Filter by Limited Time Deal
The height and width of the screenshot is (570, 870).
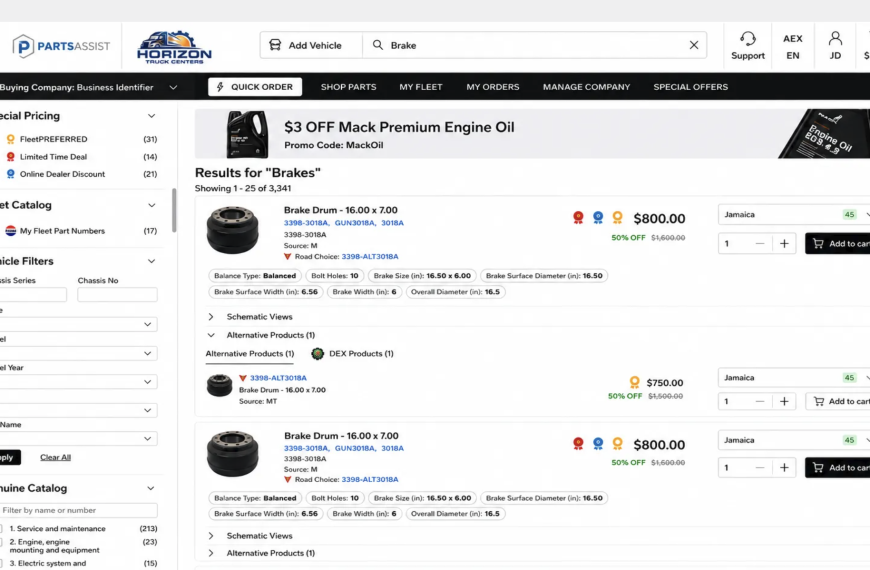53,157
